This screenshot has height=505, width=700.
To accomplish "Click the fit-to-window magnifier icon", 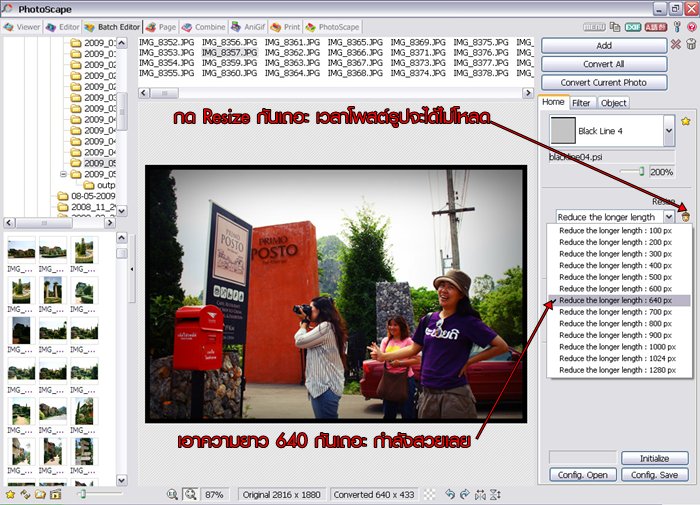I will pyautogui.click(x=191, y=494).
